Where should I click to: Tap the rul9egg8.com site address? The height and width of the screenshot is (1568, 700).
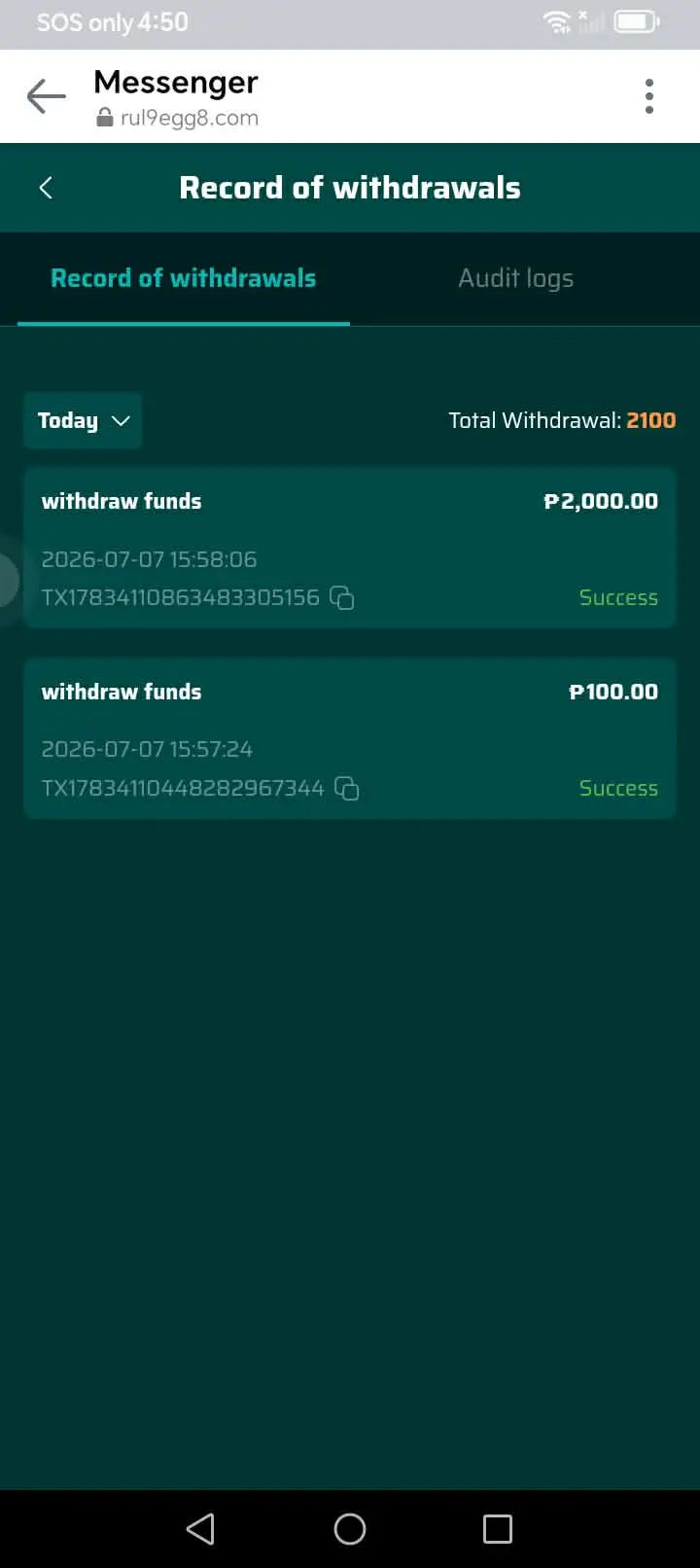pos(190,118)
